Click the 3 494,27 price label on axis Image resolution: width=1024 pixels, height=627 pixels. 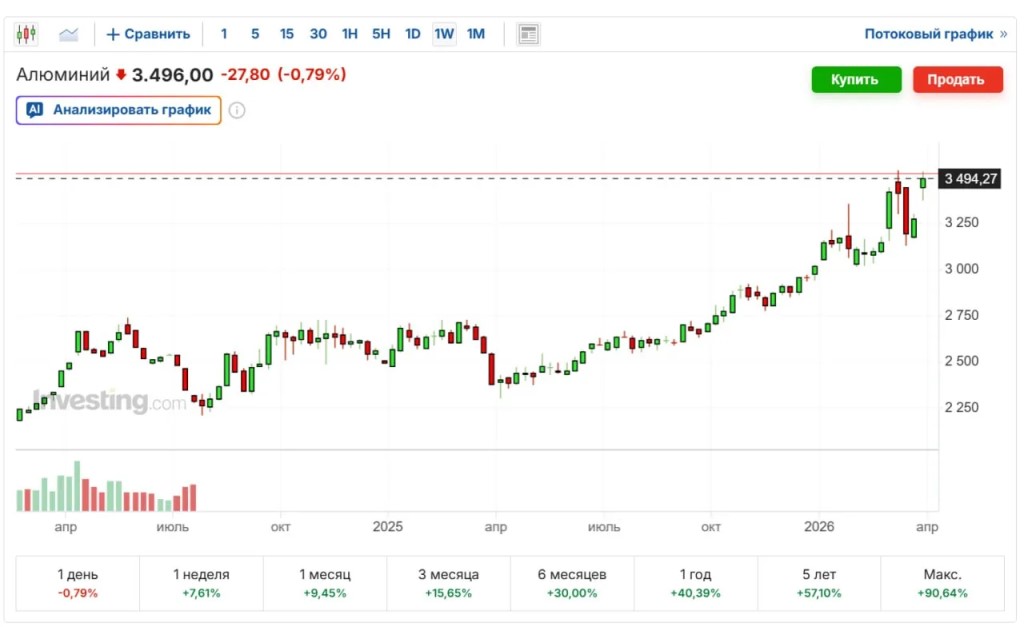970,179
